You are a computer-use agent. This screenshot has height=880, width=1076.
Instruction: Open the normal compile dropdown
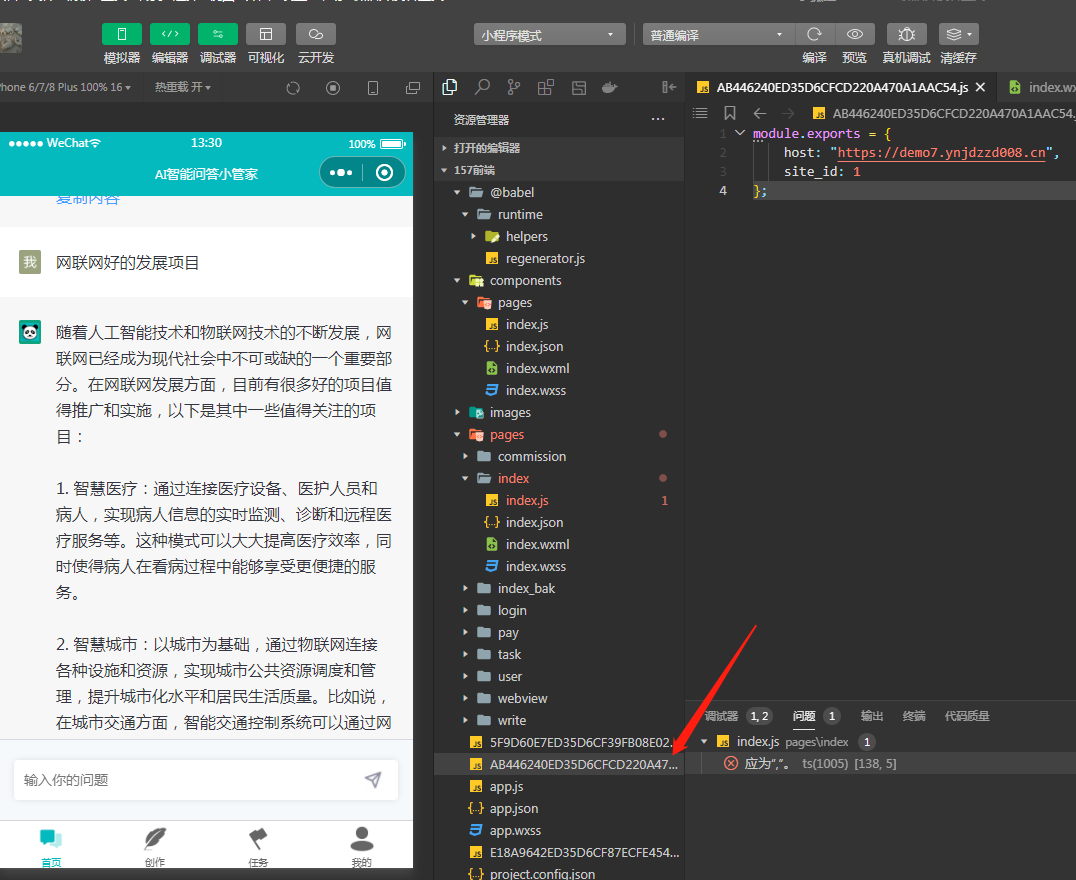coord(718,34)
